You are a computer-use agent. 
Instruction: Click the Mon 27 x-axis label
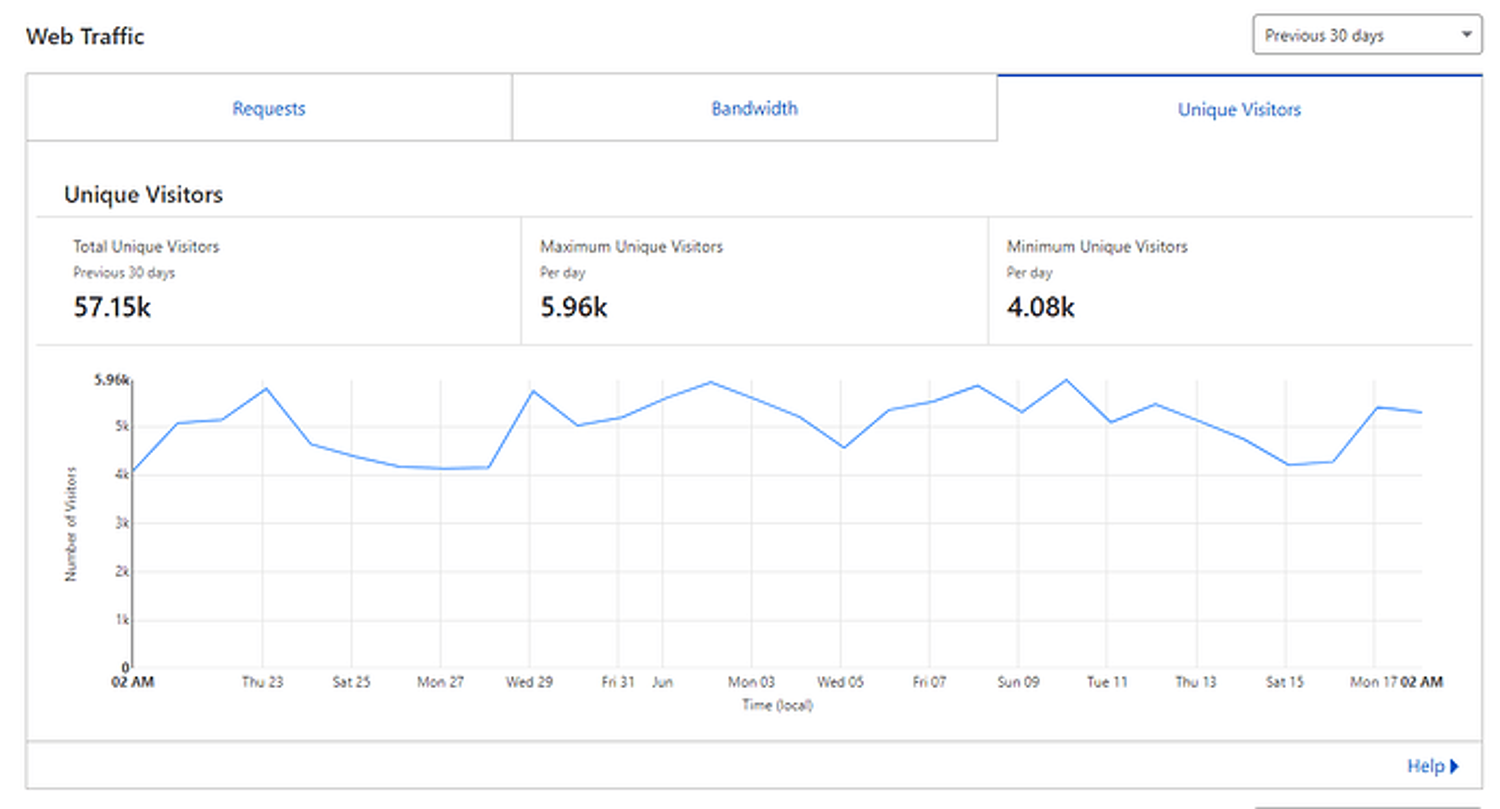[441, 683]
